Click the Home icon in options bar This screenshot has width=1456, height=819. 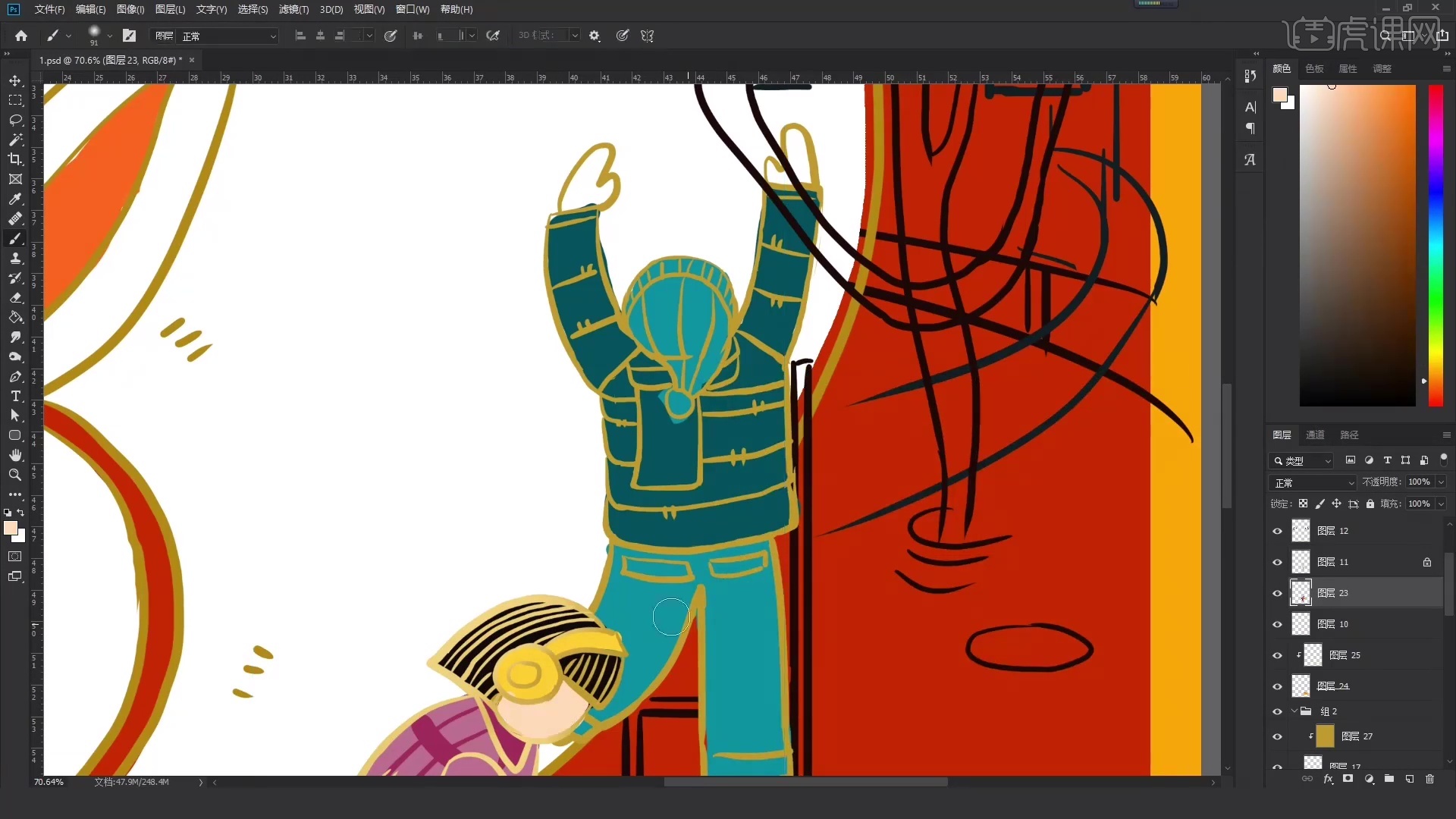(21, 36)
